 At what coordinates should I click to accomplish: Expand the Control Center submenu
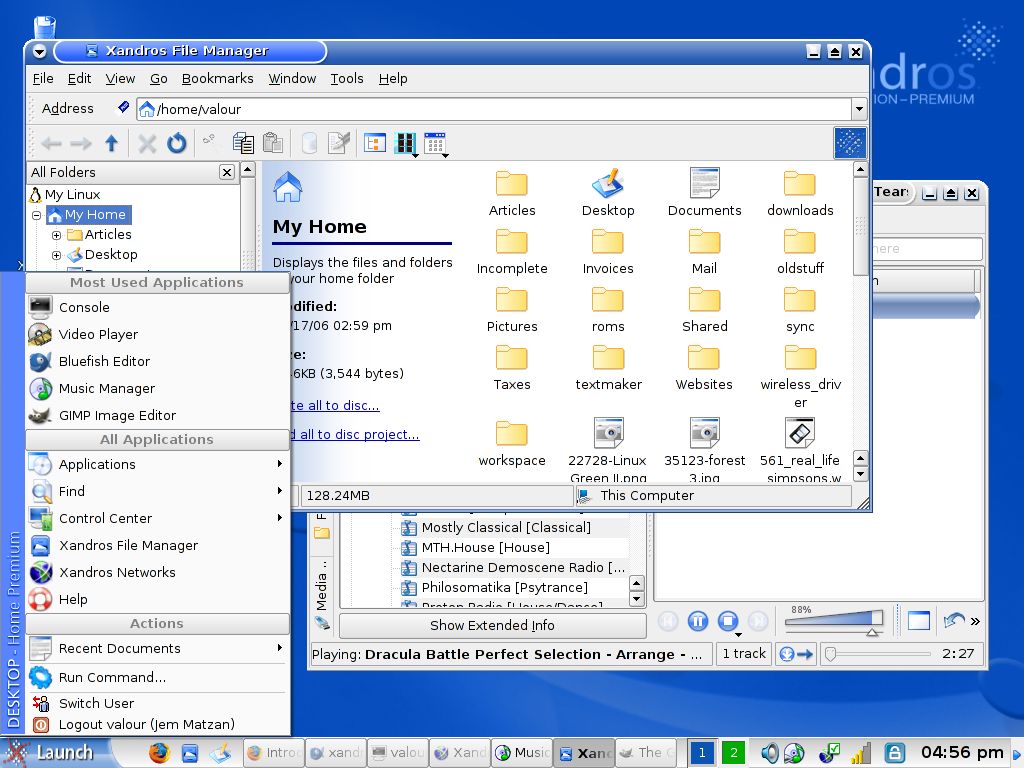coord(157,519)
